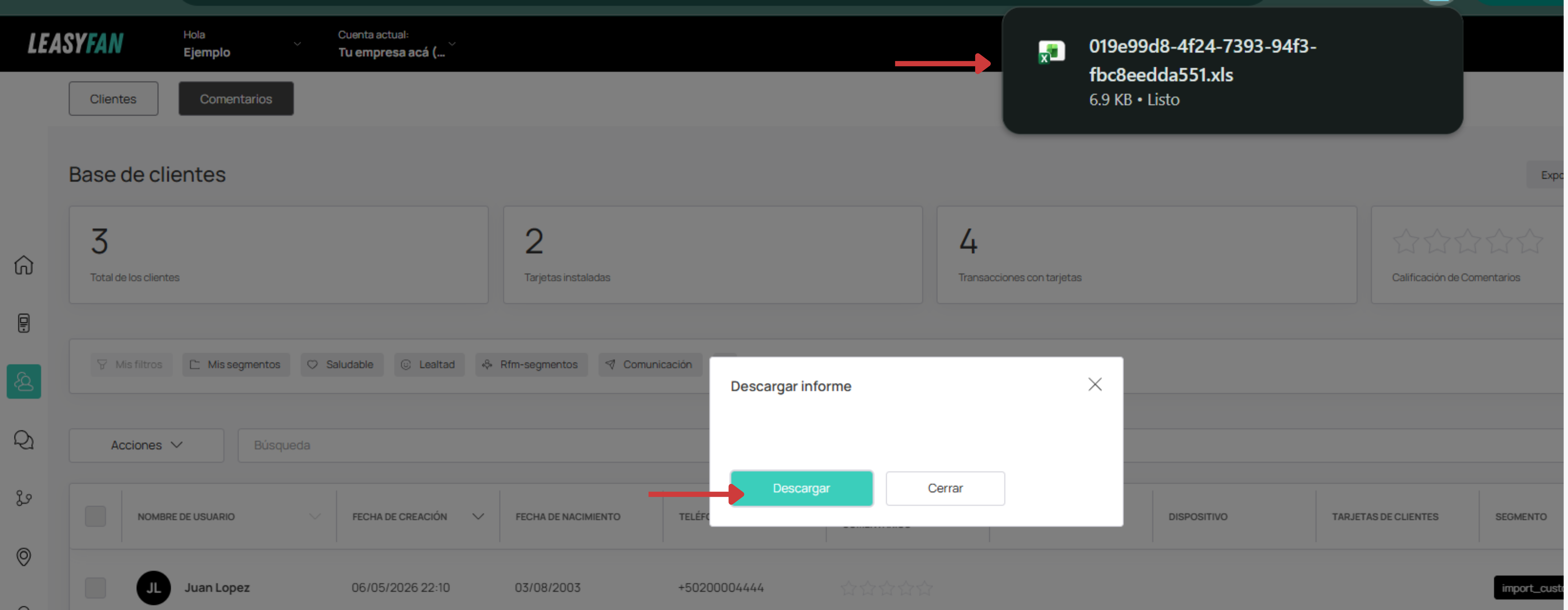Click the LEASYFAN logo
The height and width of the screenshot is (610, 1568).
76,43
